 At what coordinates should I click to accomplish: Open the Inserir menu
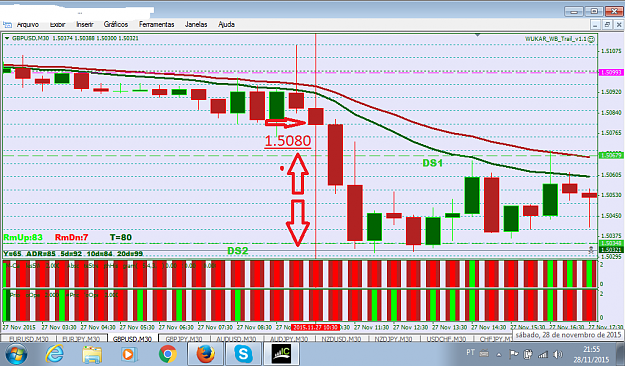click(85, 25)
